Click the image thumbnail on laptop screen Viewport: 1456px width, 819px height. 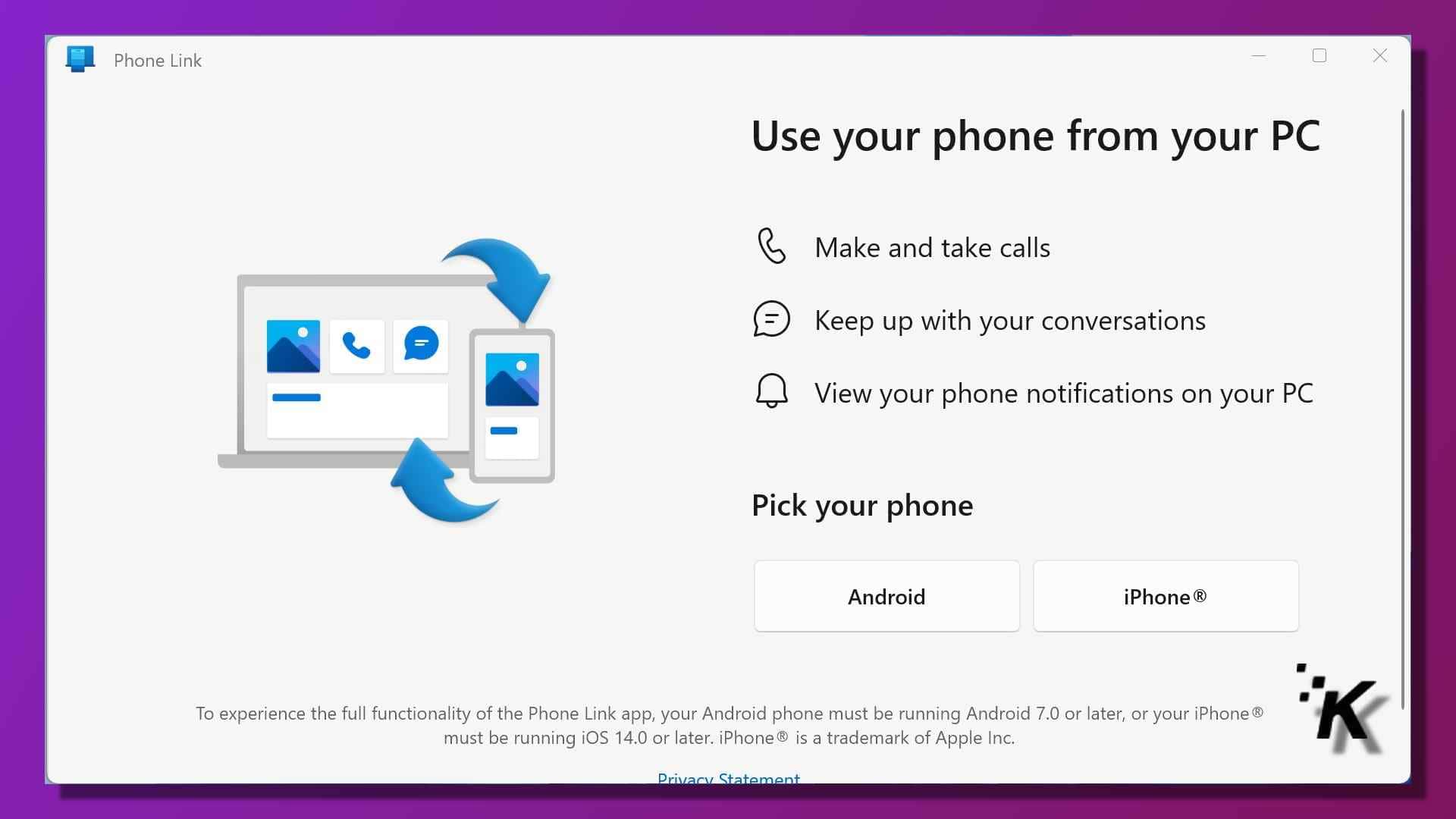click(x=292, y=343)
